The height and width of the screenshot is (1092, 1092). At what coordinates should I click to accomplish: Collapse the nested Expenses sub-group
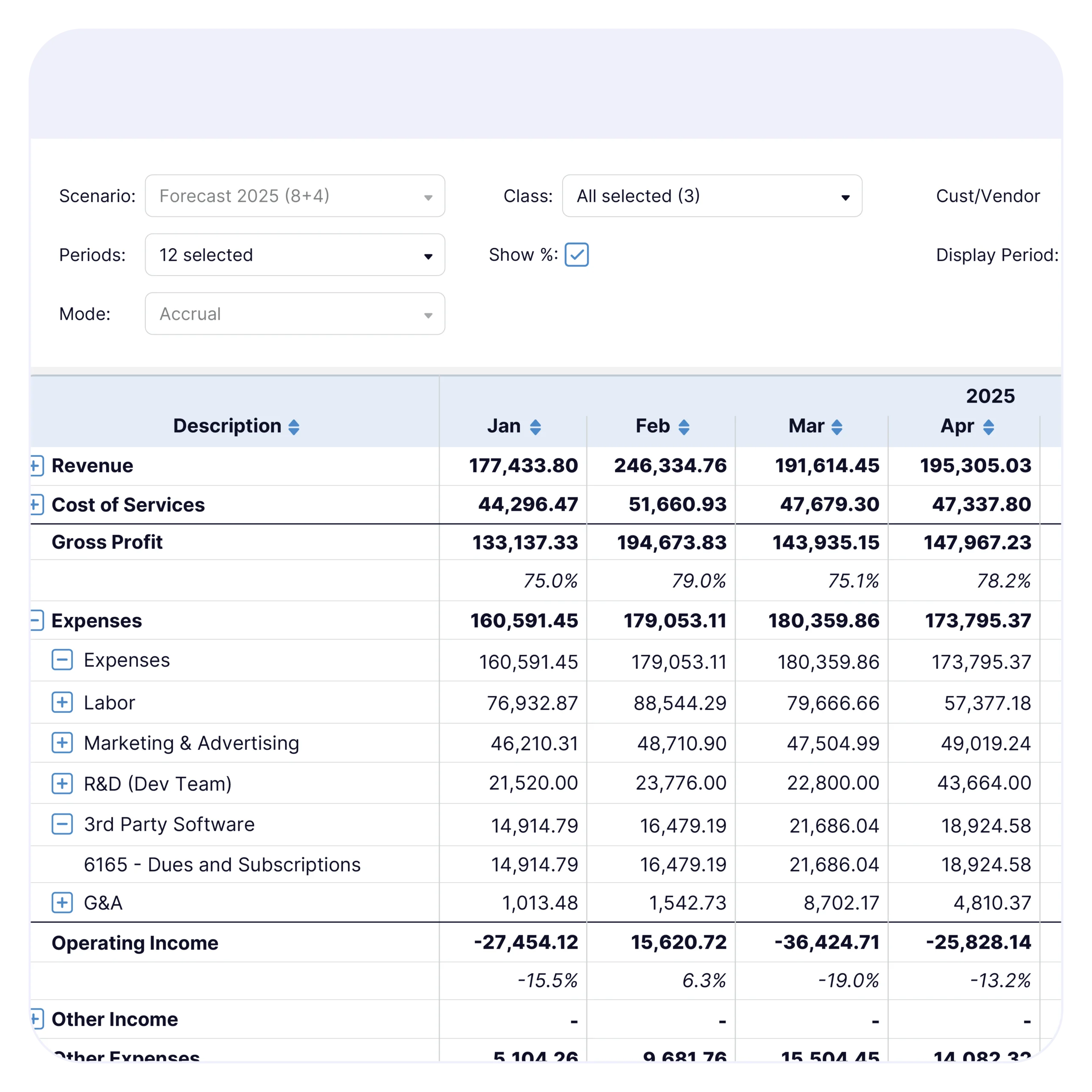point(62,659)
